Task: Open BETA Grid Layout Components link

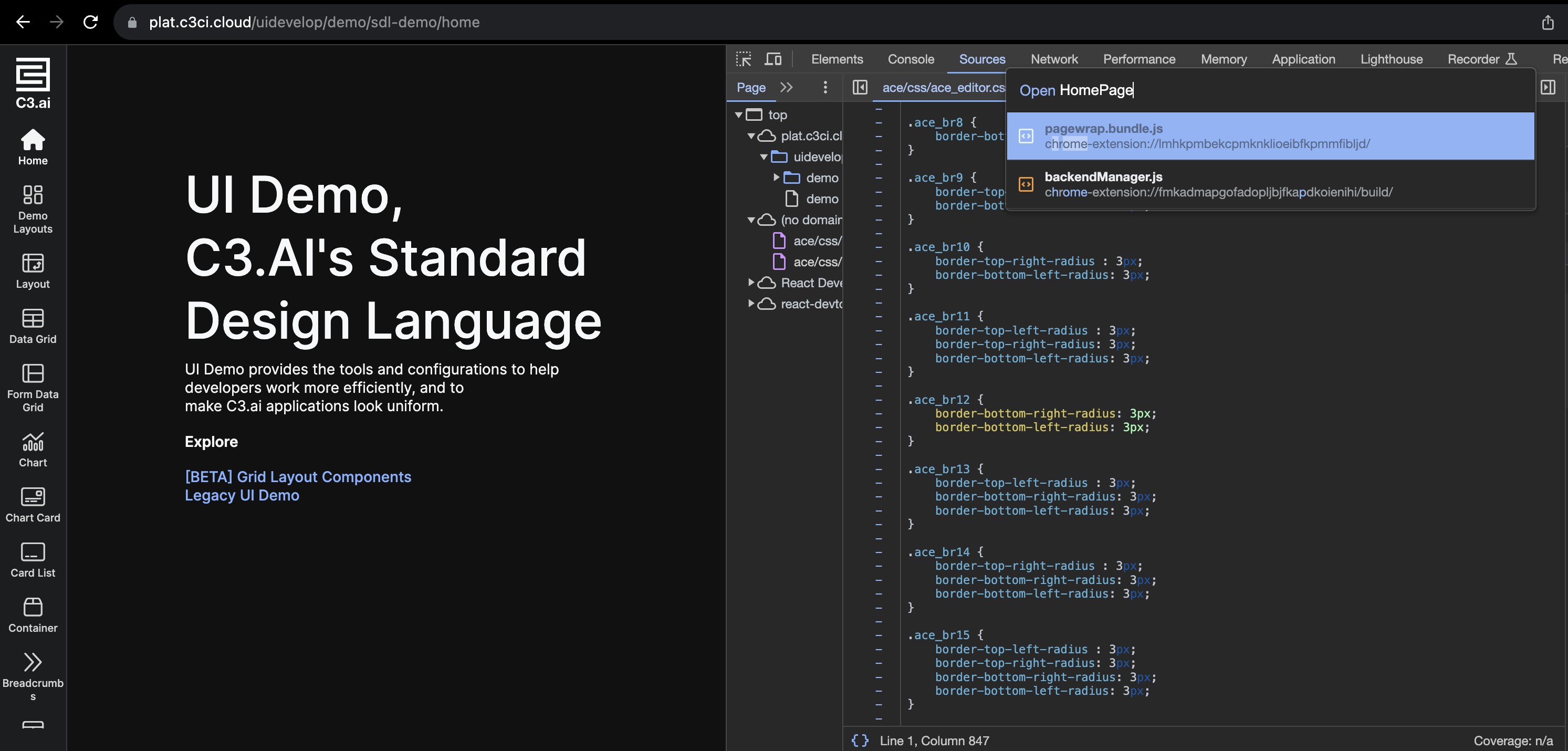Action: tap(298, 476)
